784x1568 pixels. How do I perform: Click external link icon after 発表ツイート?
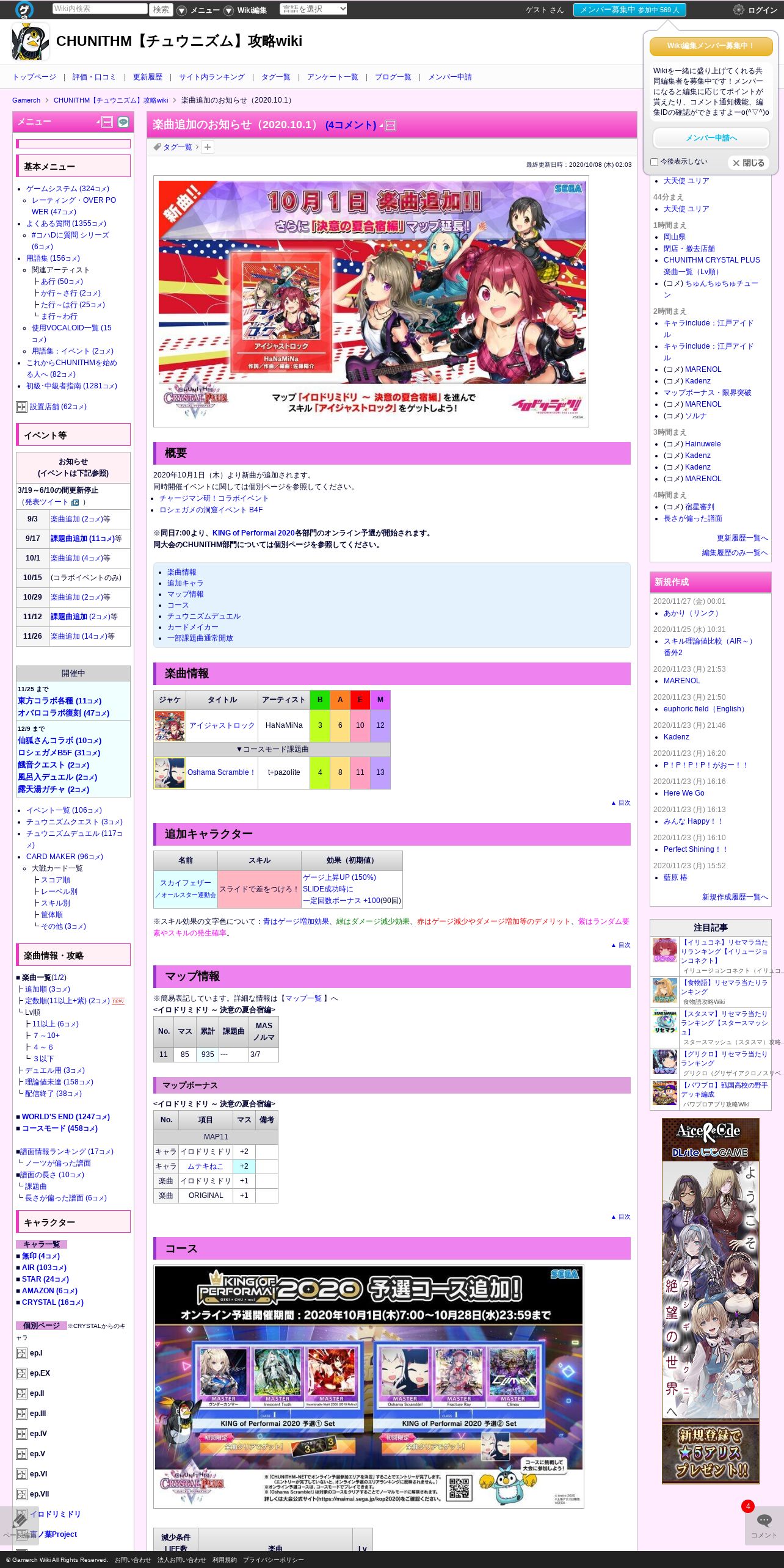[75, 503]
